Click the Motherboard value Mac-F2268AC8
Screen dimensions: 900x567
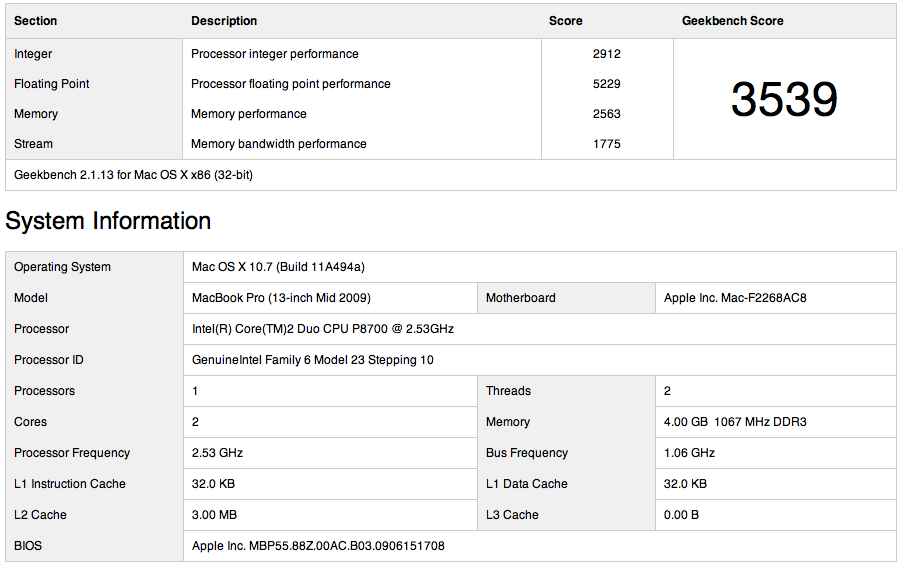pyautogui.click(x=735, y=298)
